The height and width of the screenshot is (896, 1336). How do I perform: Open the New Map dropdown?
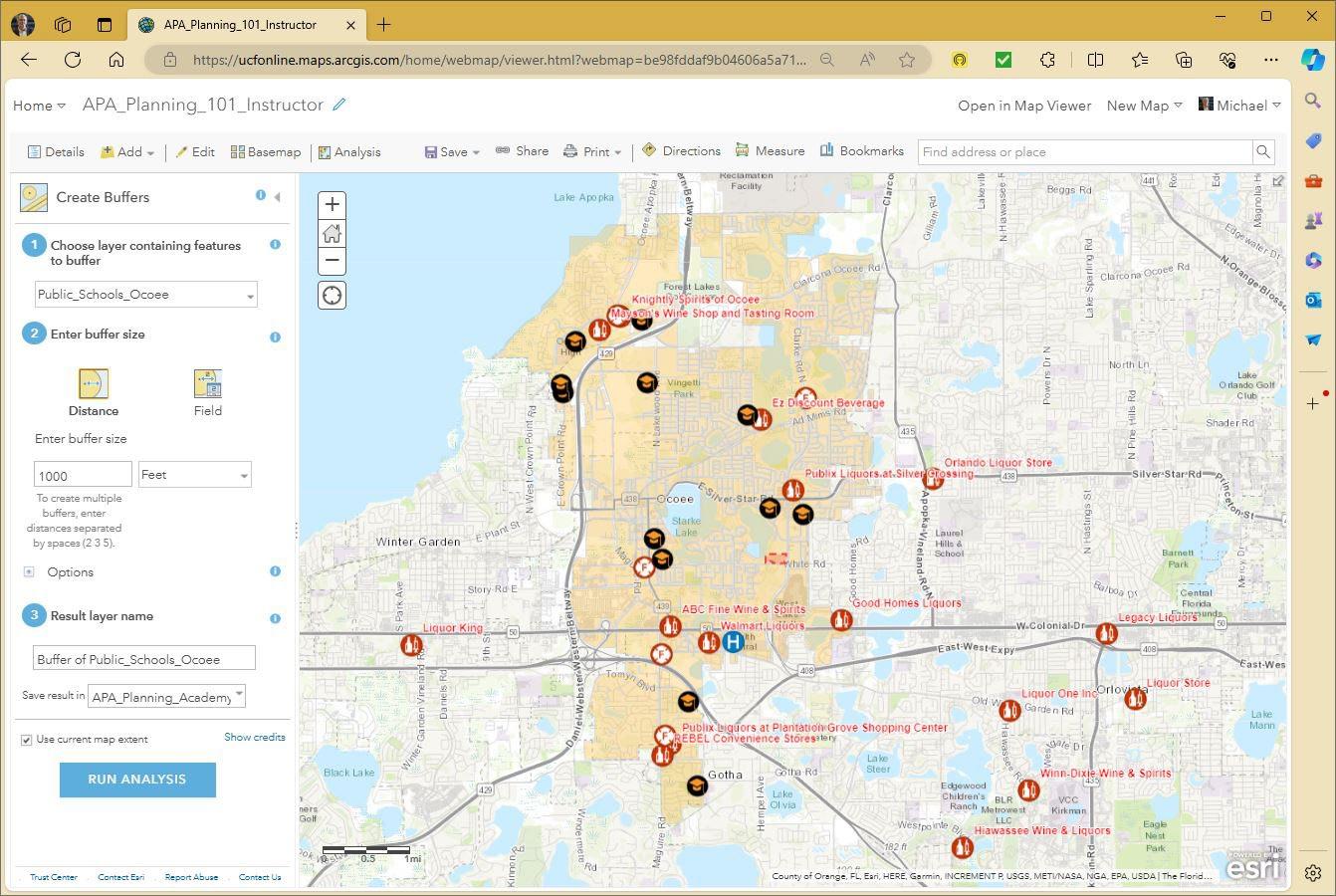(1144, 106)
